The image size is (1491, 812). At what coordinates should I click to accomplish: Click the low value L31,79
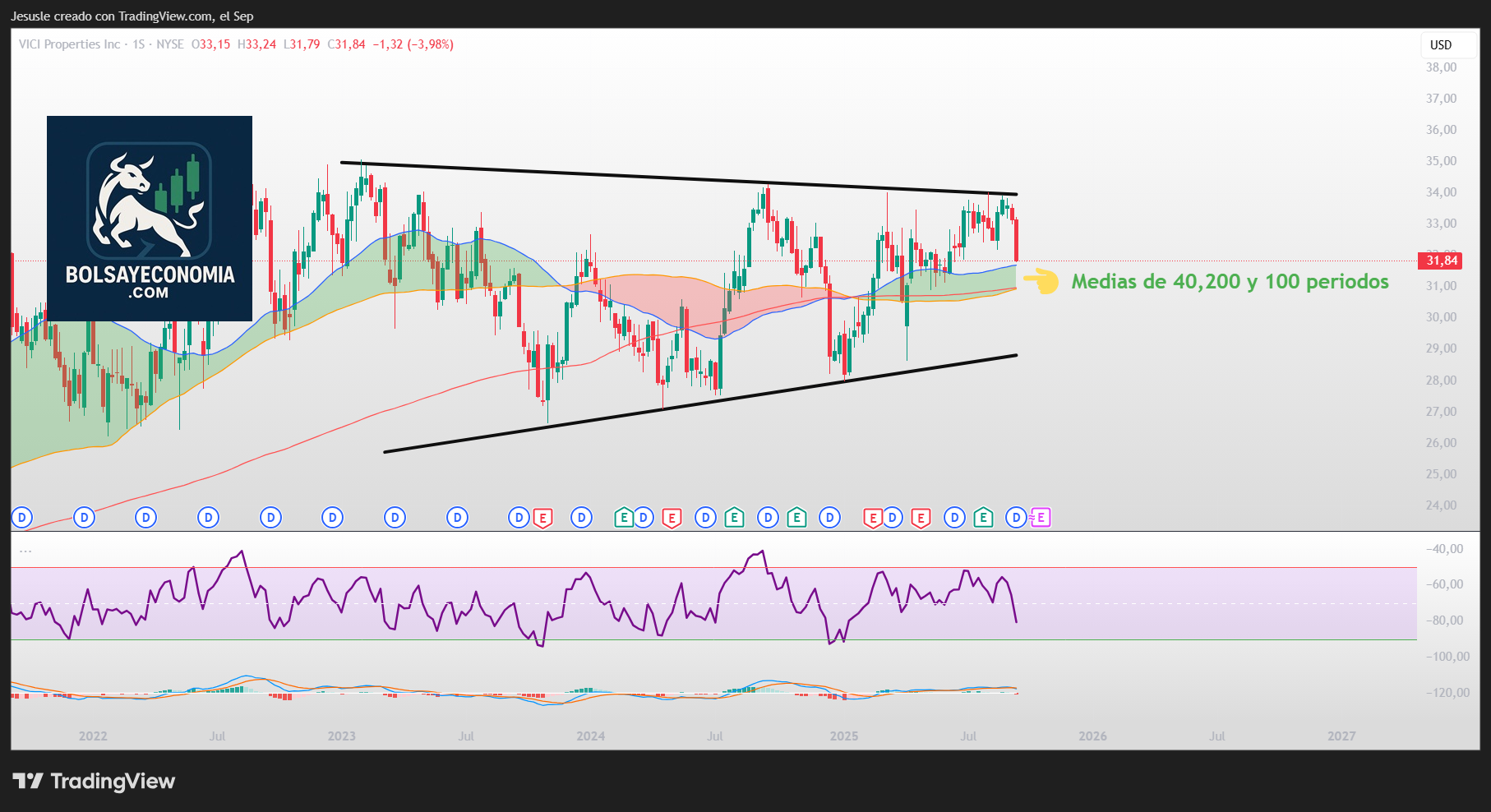[302, 44]
